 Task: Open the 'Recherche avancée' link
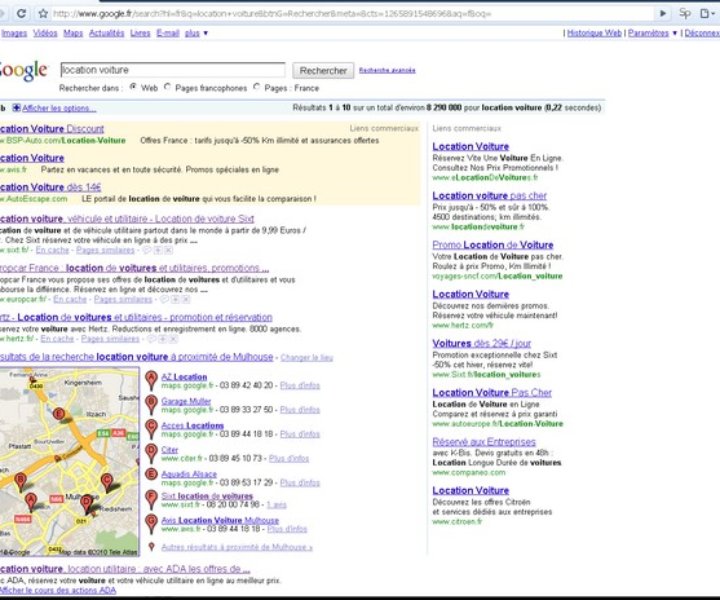(x=387, y=70)
